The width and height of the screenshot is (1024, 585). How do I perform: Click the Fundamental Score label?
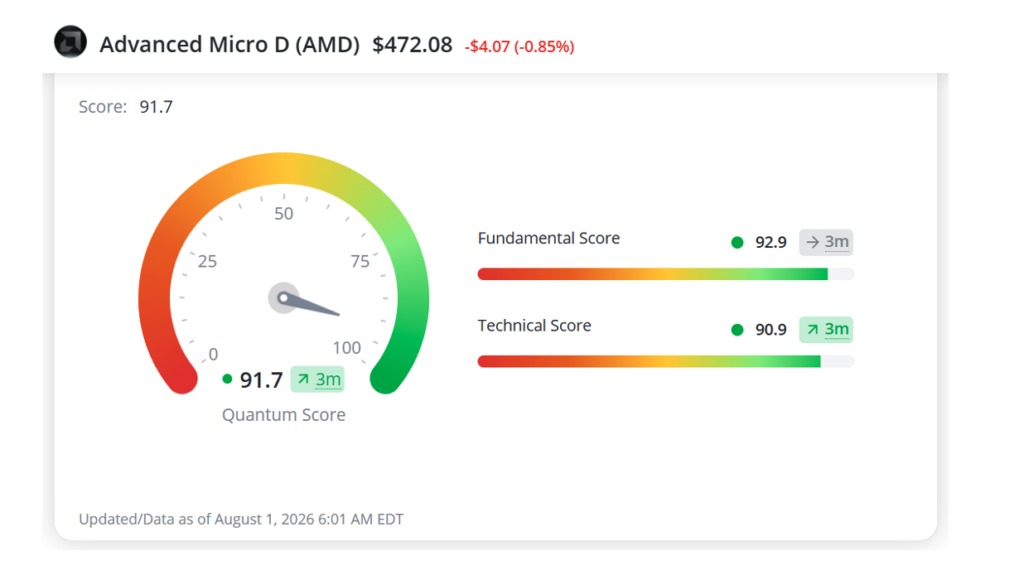coord(549,238)
